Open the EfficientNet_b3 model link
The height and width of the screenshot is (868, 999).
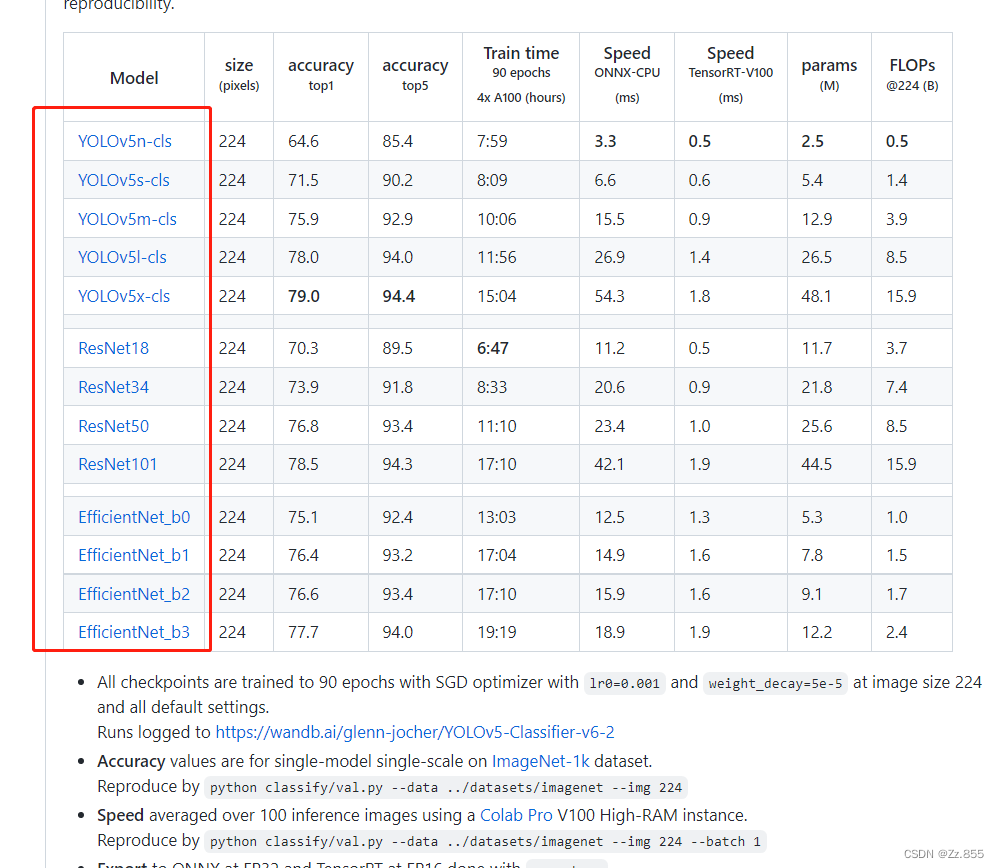point(134,633)
